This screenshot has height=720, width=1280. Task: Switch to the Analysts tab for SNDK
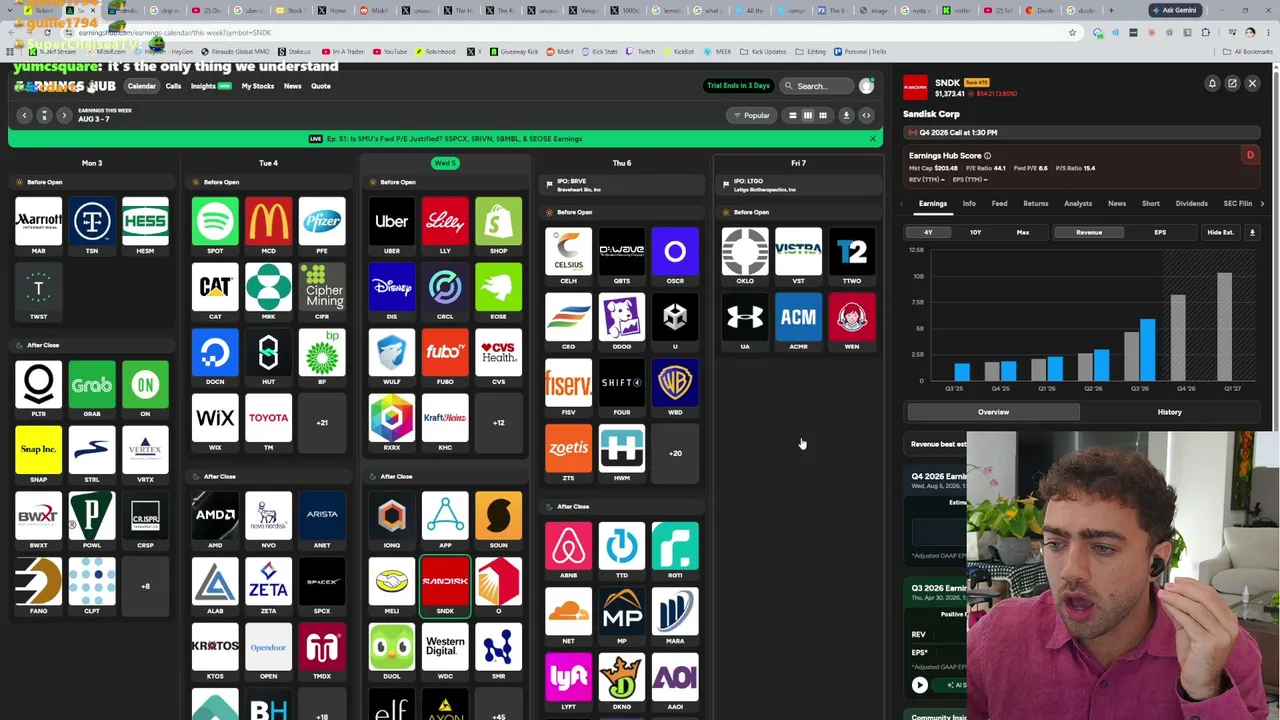(x=1078, y=204)
